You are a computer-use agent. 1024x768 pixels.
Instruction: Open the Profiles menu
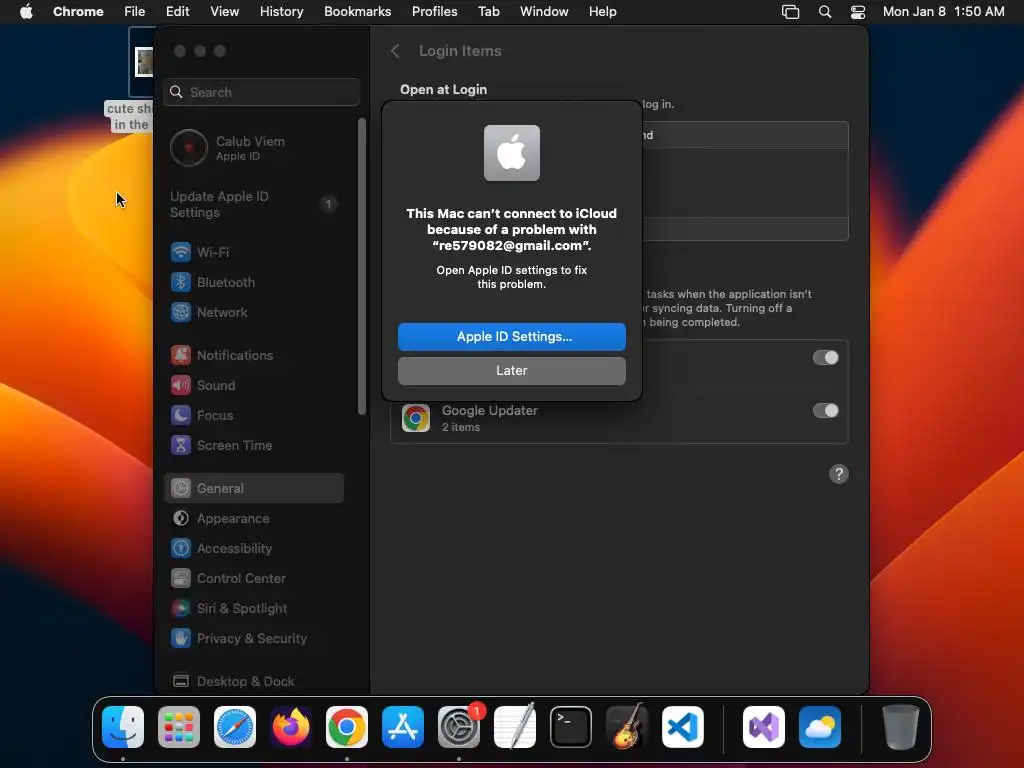click(x=434, y=12)
